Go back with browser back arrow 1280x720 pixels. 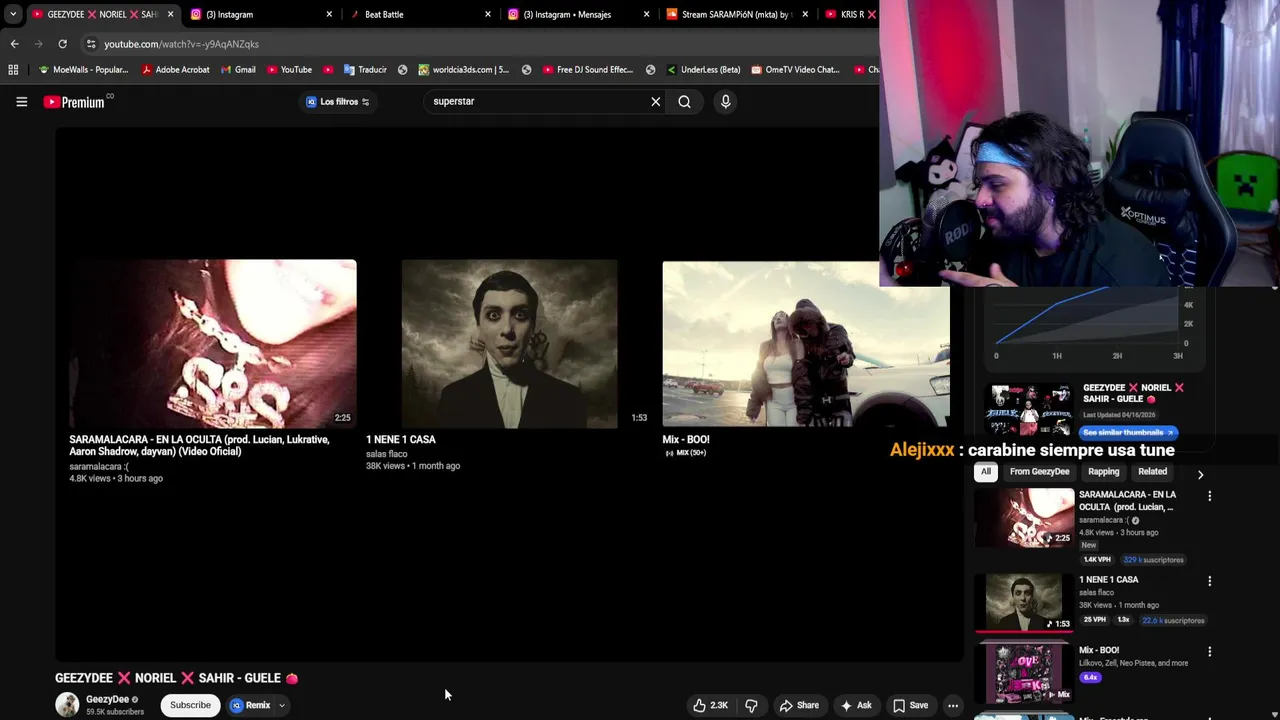pyautogui.click(x=14, y=44)
